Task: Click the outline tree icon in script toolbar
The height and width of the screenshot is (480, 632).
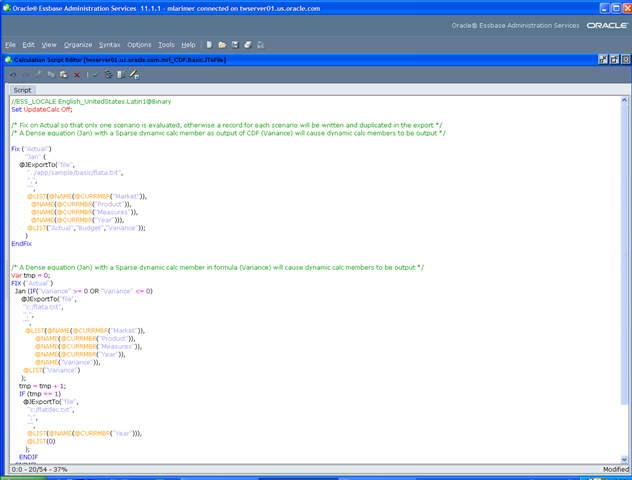Action: pos(108,75)
